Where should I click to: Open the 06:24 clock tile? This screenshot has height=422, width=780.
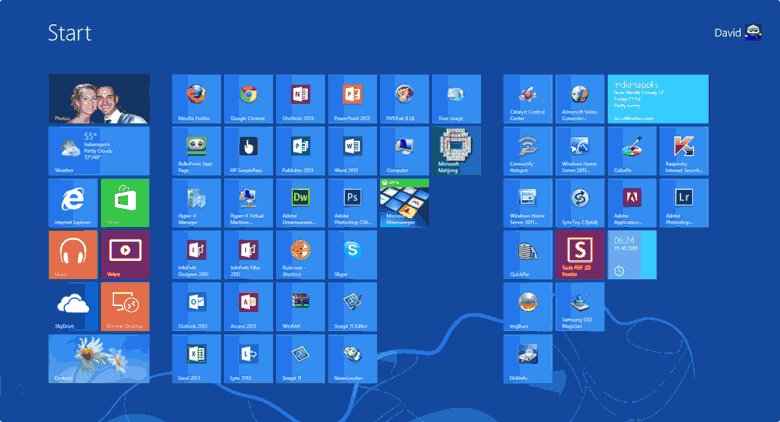pyautogui.click(x=632, y=255)
